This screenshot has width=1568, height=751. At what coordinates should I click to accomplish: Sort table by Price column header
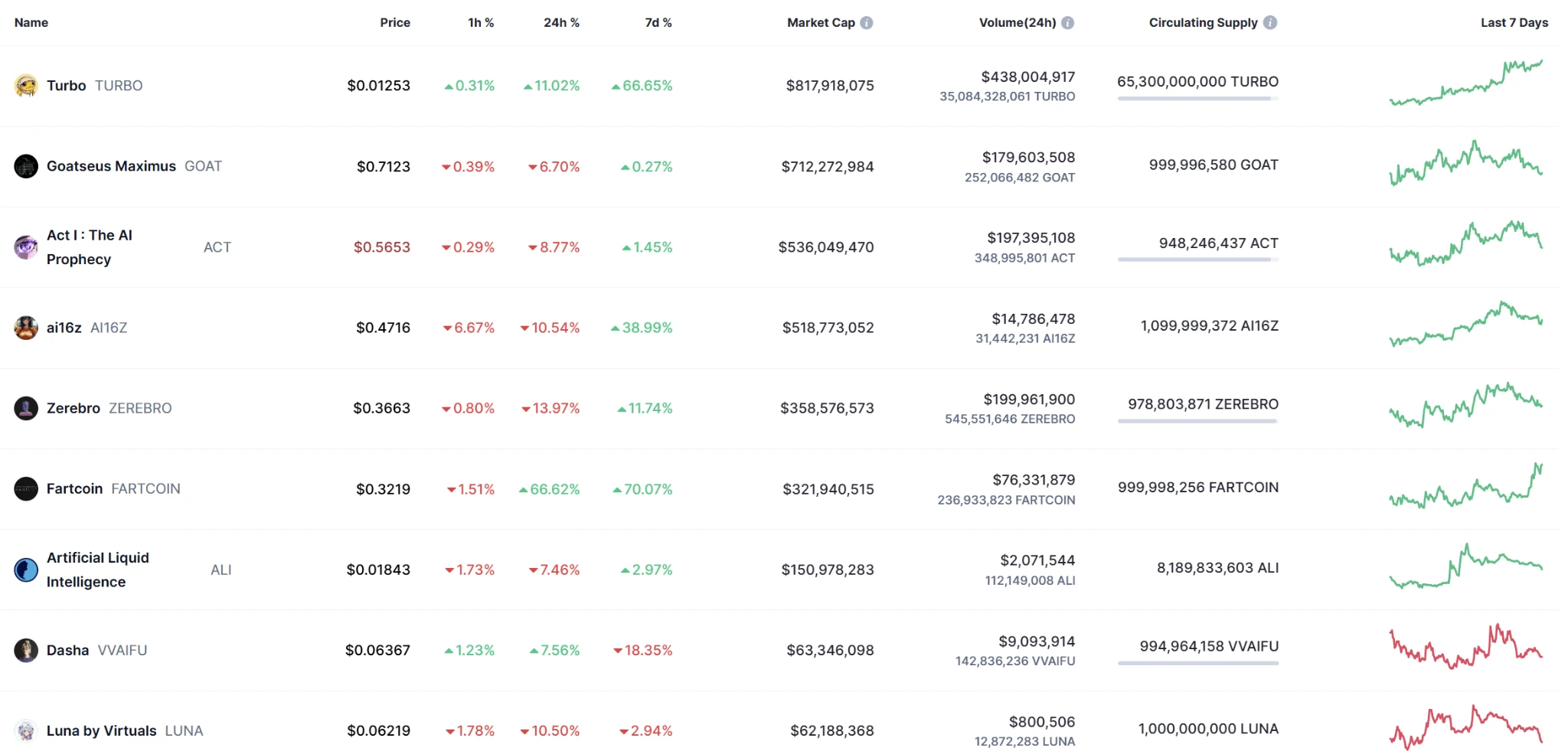click(x=395, y=23)
